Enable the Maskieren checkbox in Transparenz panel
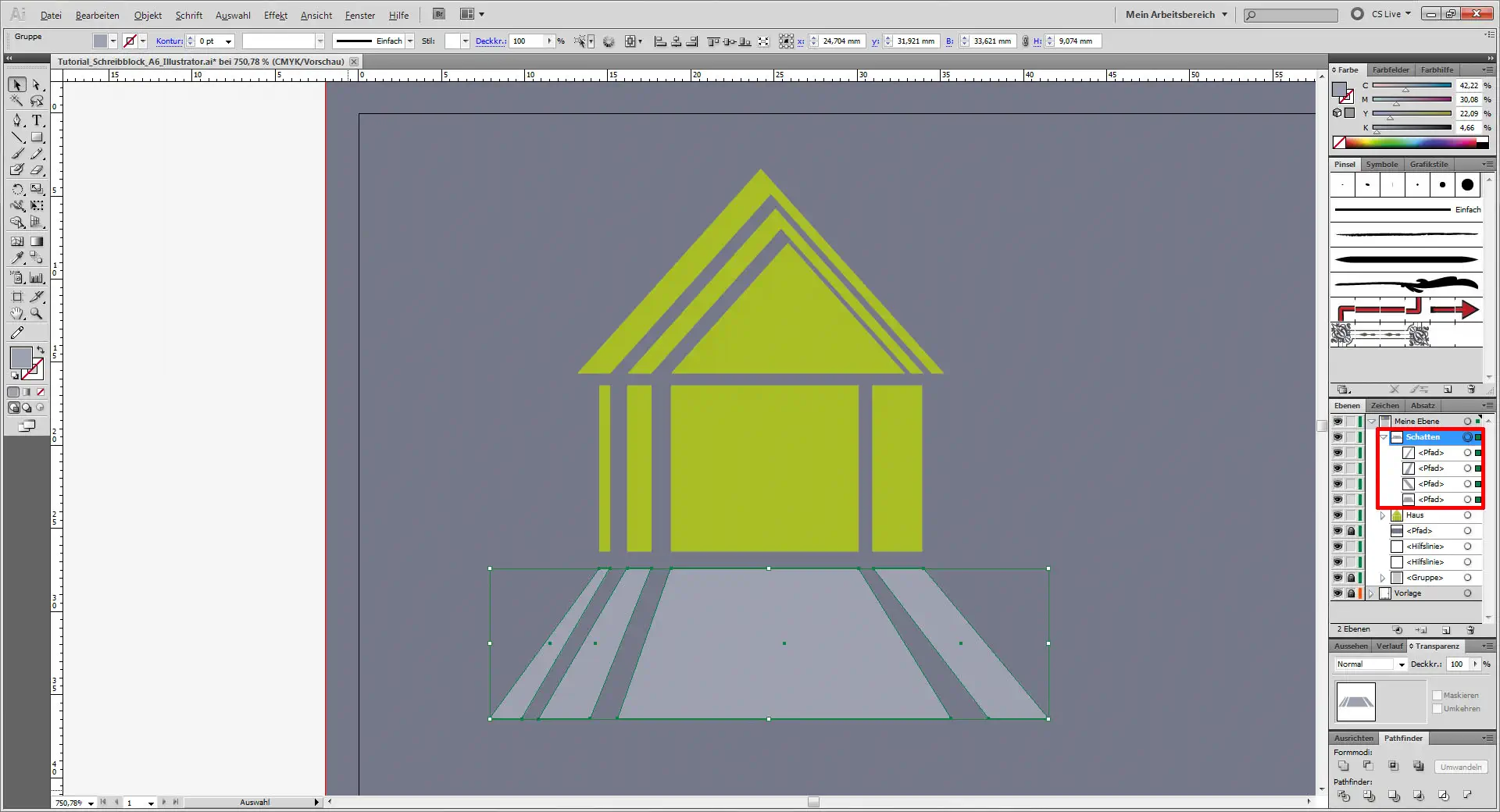 coord(1438,695)
